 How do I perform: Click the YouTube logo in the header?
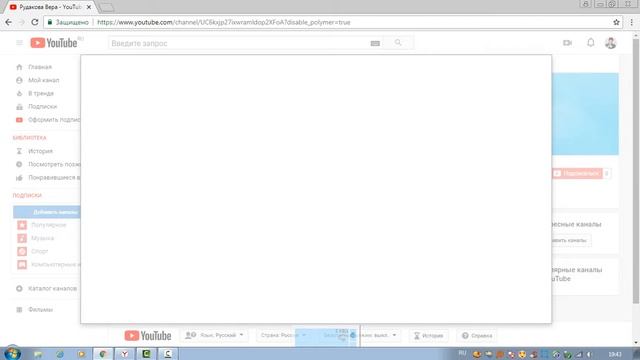click(54, 43)
